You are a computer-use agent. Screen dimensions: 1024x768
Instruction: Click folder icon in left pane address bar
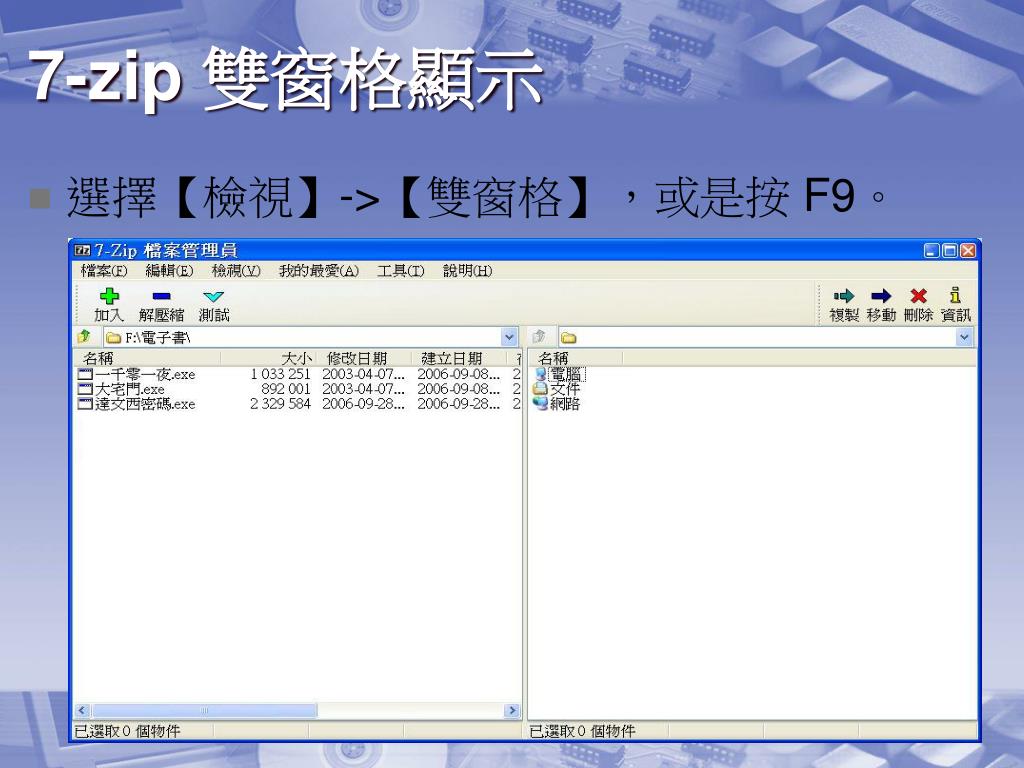114,338
